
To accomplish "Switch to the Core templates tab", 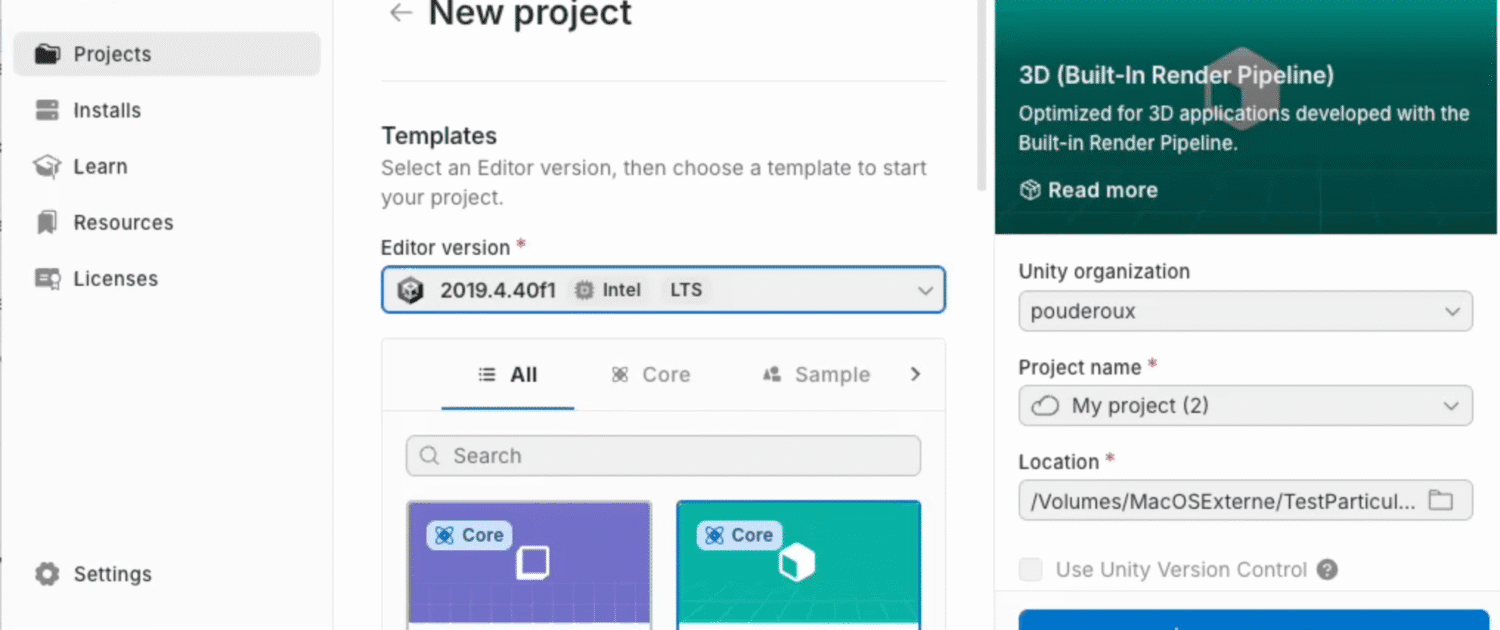I will [651, 374].
